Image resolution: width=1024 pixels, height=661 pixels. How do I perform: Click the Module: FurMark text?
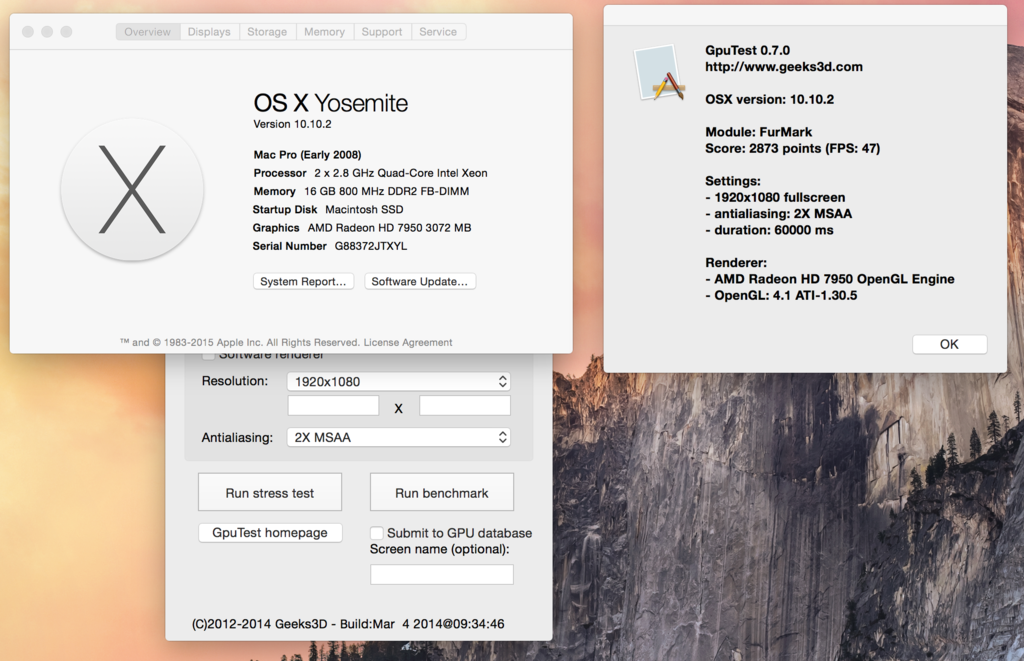[x=759, y=132]
